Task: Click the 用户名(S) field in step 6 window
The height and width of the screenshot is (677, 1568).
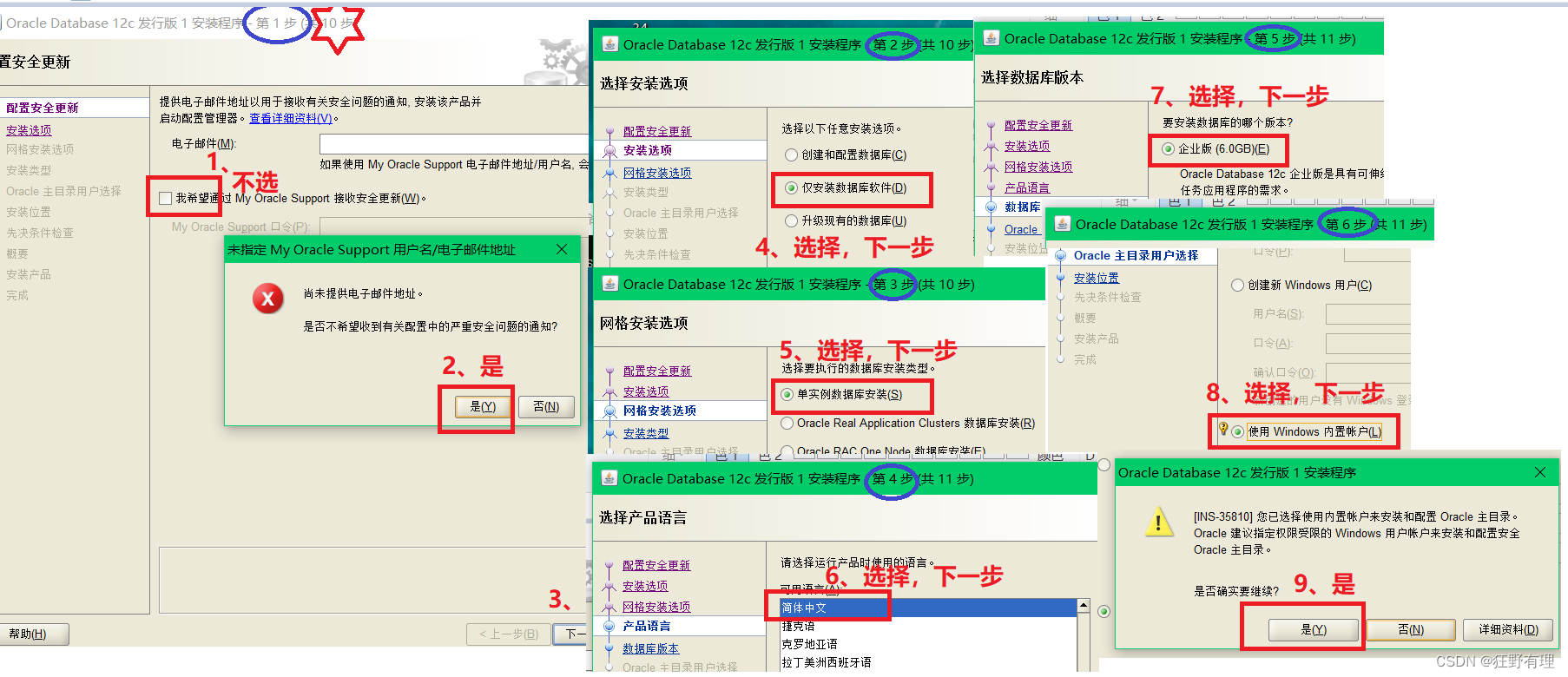Action: [1367, 314]
